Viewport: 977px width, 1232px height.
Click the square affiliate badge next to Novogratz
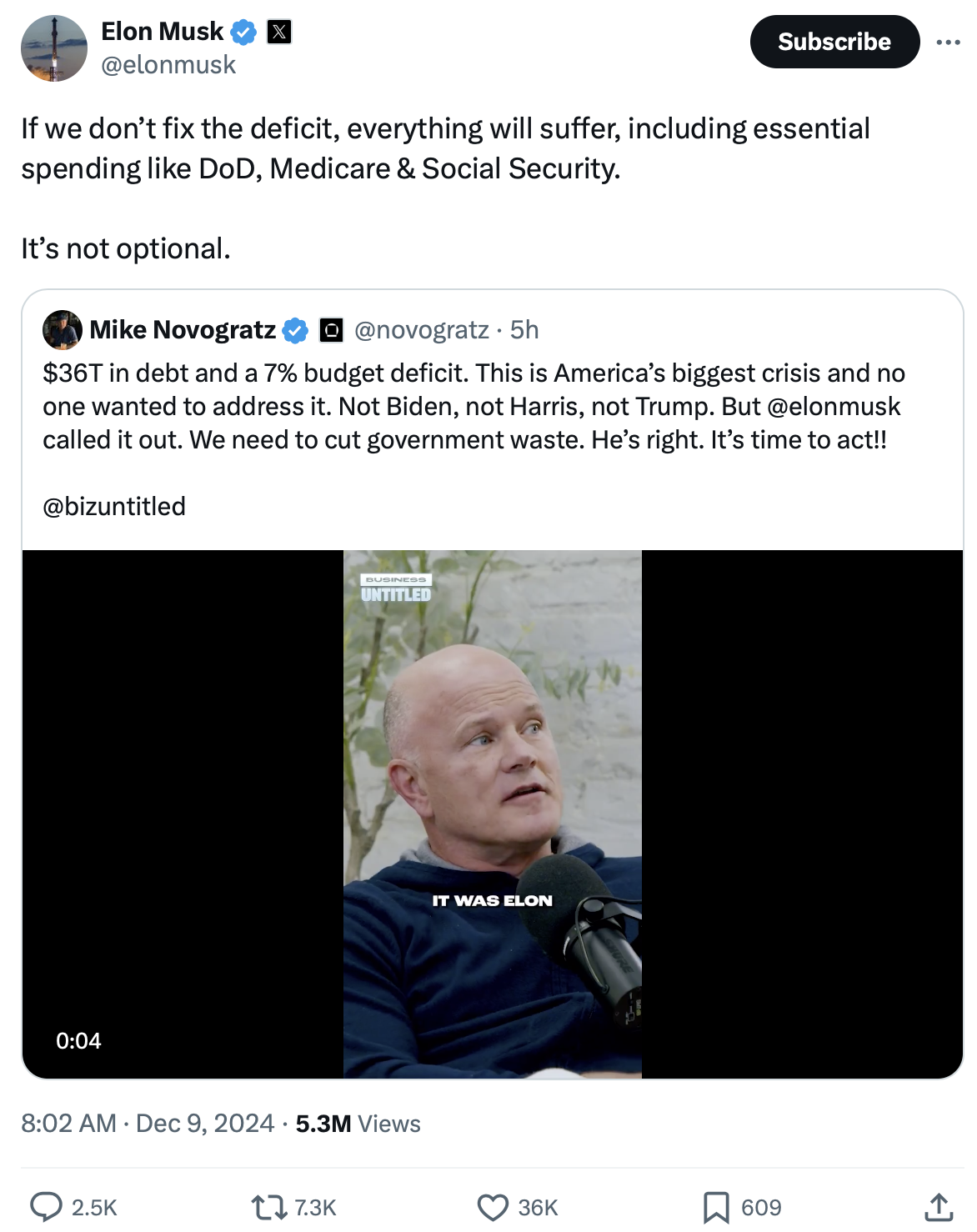tap(332, 330)
